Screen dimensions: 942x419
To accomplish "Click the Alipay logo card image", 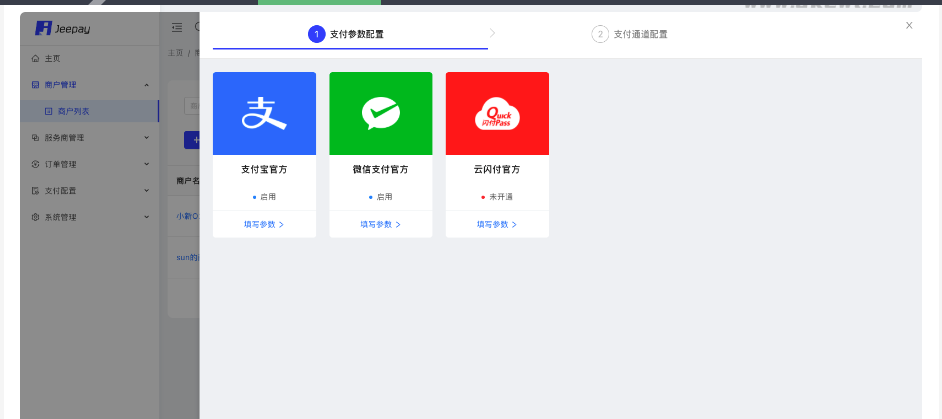I will tap(264, 114).
